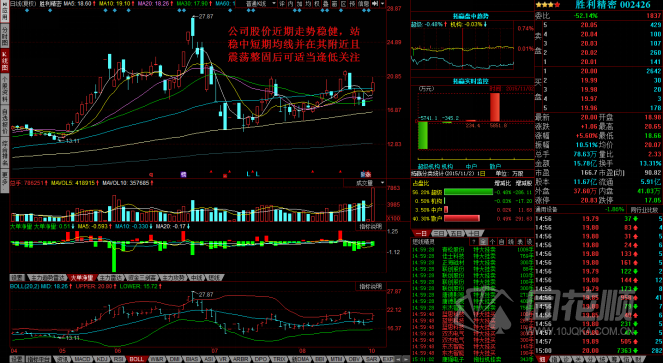This screenshot has width=664, height=363.
Task: Toggle the 自 filter in monitor panel
Action: [x=502, y=241]
